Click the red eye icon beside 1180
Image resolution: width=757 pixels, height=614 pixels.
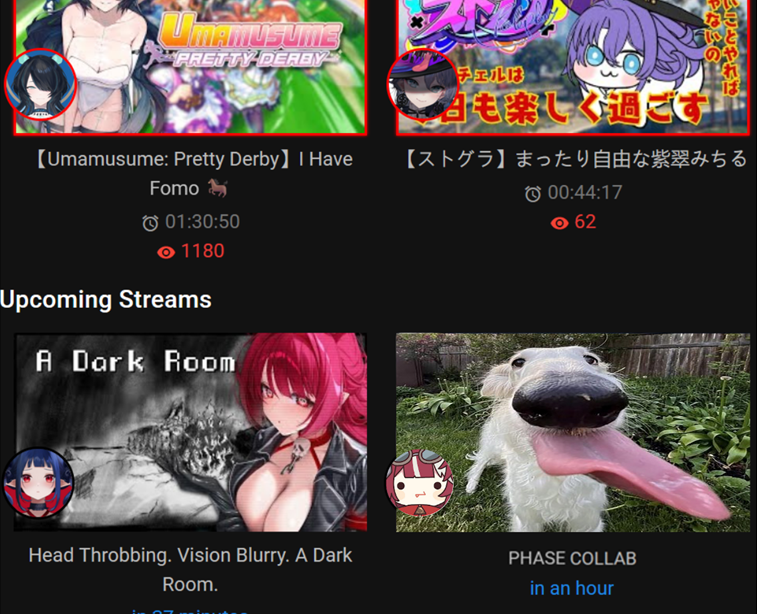[166, 252]
